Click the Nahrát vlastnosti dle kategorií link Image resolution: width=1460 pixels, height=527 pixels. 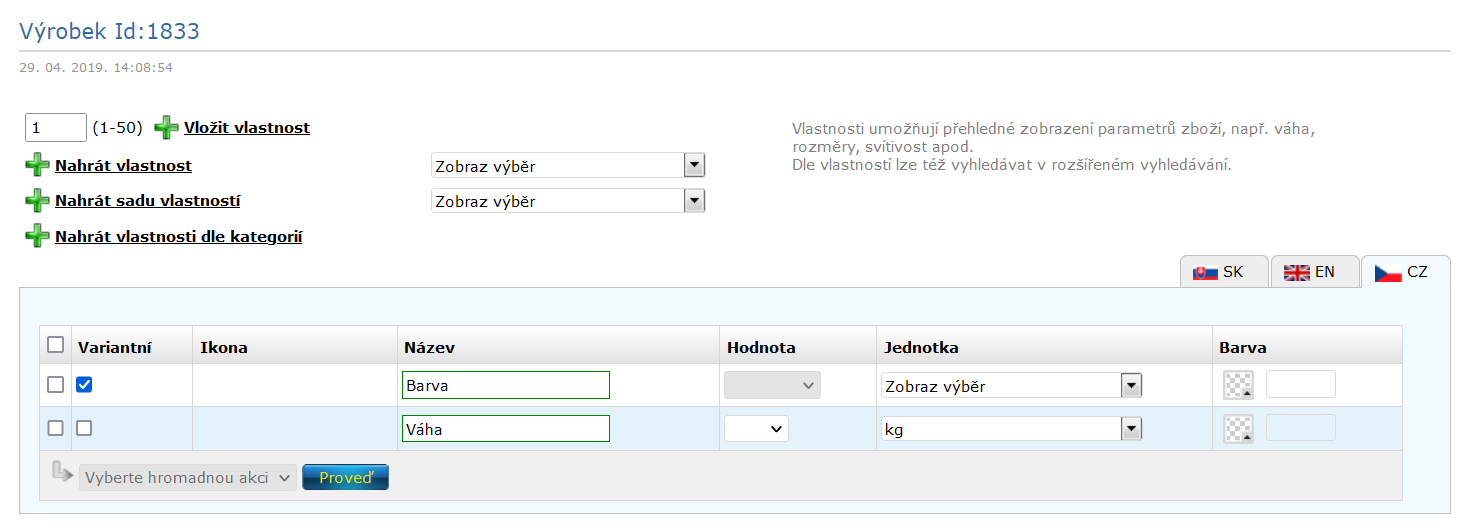coord(179,237)
